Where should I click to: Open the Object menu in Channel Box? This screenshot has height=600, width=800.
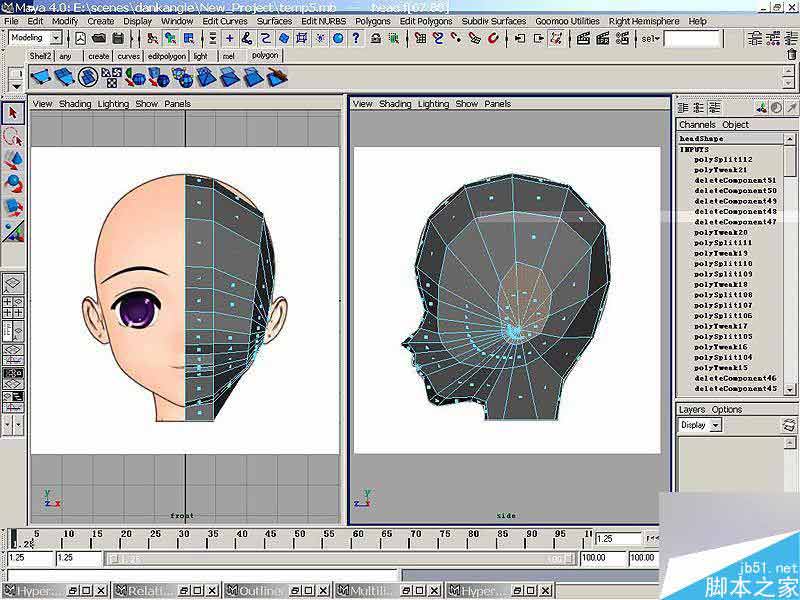[735, 124]
